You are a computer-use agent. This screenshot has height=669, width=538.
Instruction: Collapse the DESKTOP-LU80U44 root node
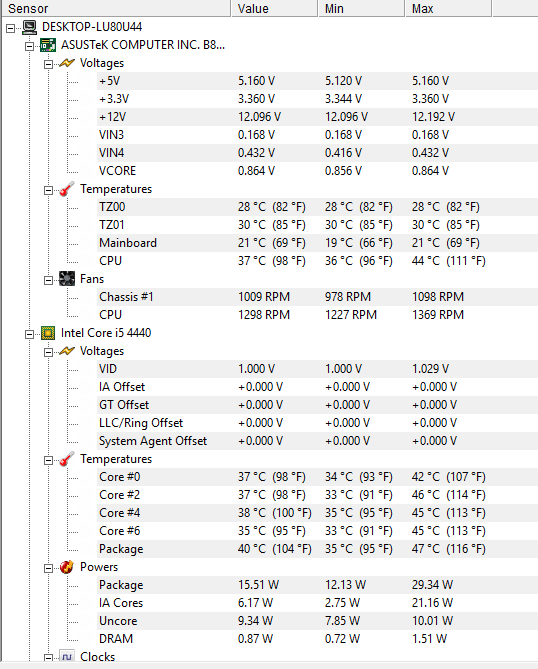tap(10, 29)
